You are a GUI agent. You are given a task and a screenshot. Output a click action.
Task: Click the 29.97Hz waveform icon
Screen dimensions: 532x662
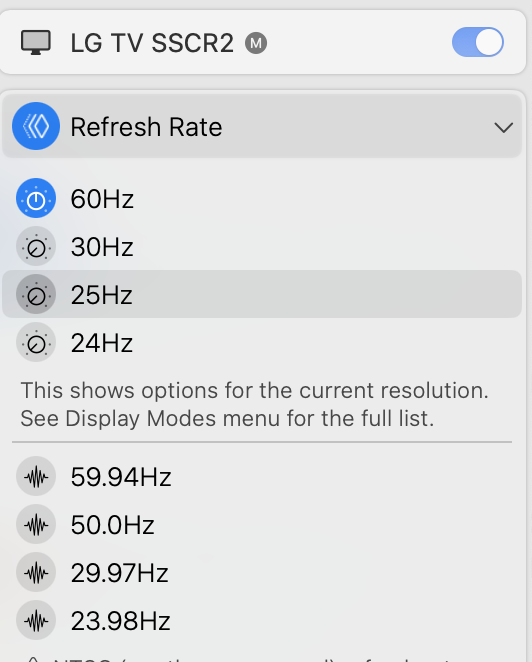pyautogui.click(x=36, y=572)
